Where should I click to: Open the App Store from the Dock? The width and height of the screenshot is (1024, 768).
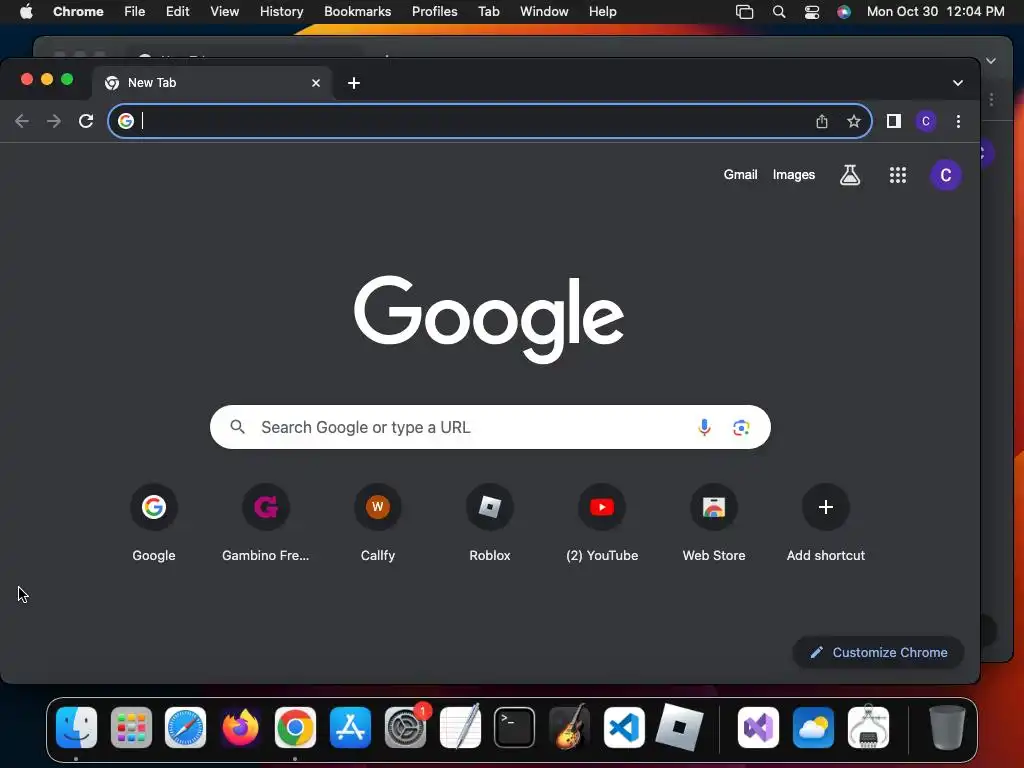pos(350,727)
